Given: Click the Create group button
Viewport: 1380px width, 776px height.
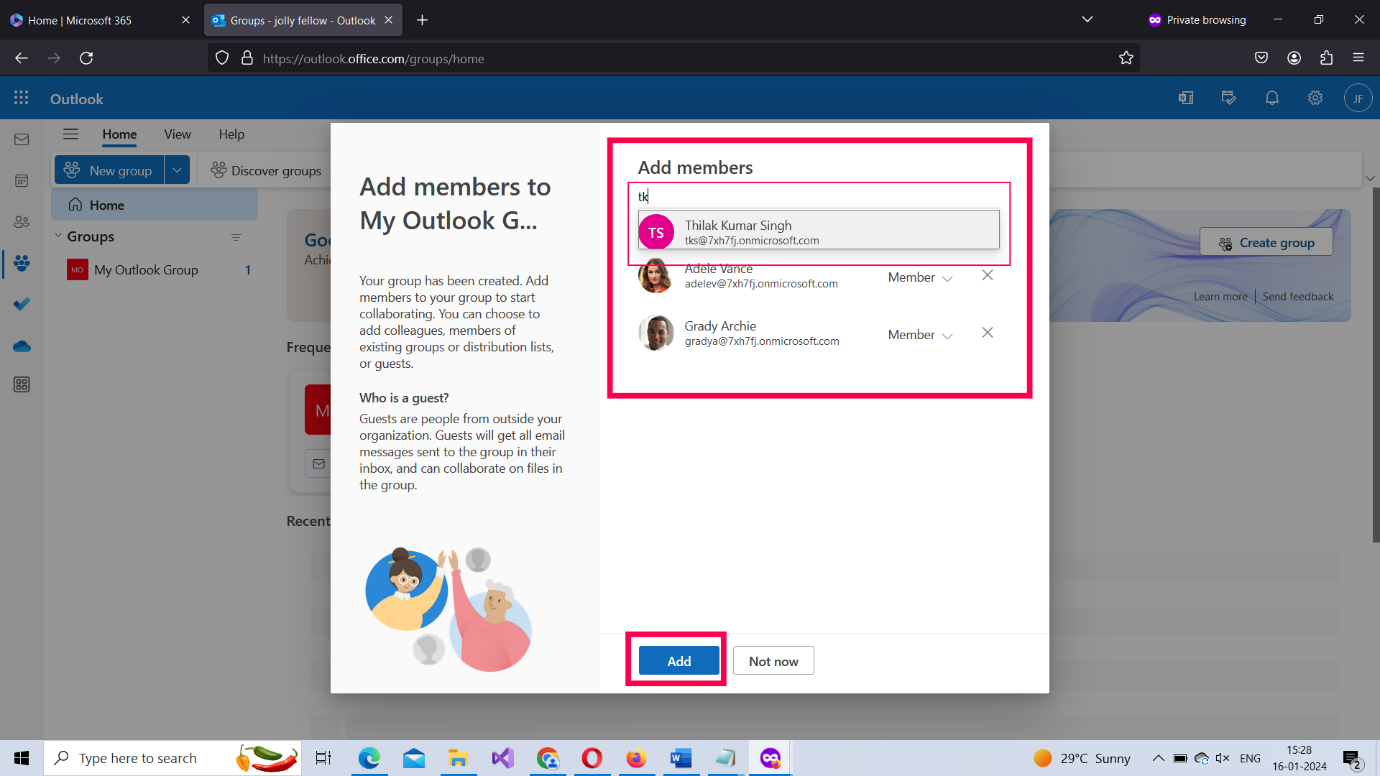Looking at the screenshot, I should [x=1266, y=242].
